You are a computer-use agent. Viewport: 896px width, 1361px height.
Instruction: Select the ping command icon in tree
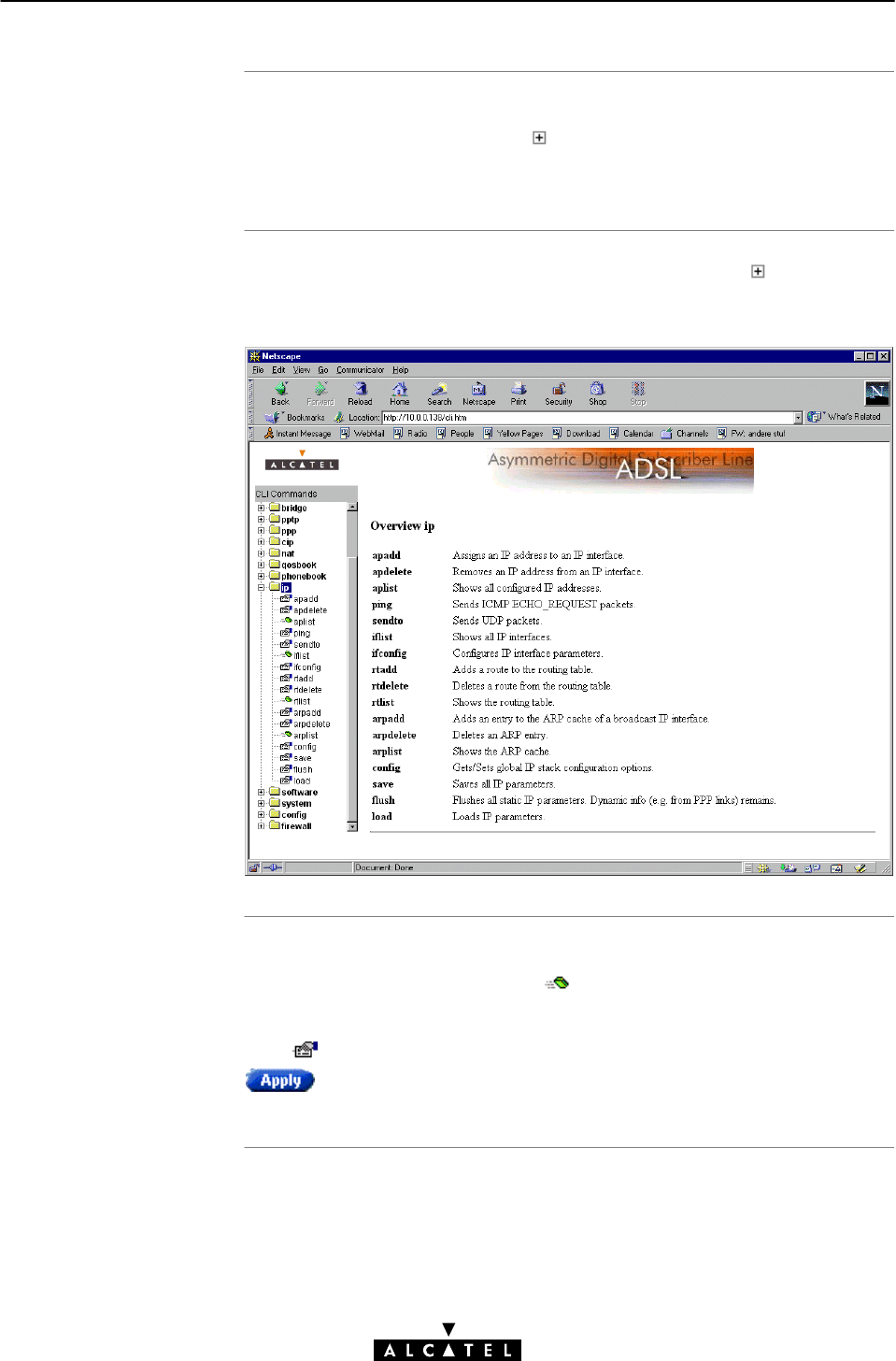coord(286,633)
